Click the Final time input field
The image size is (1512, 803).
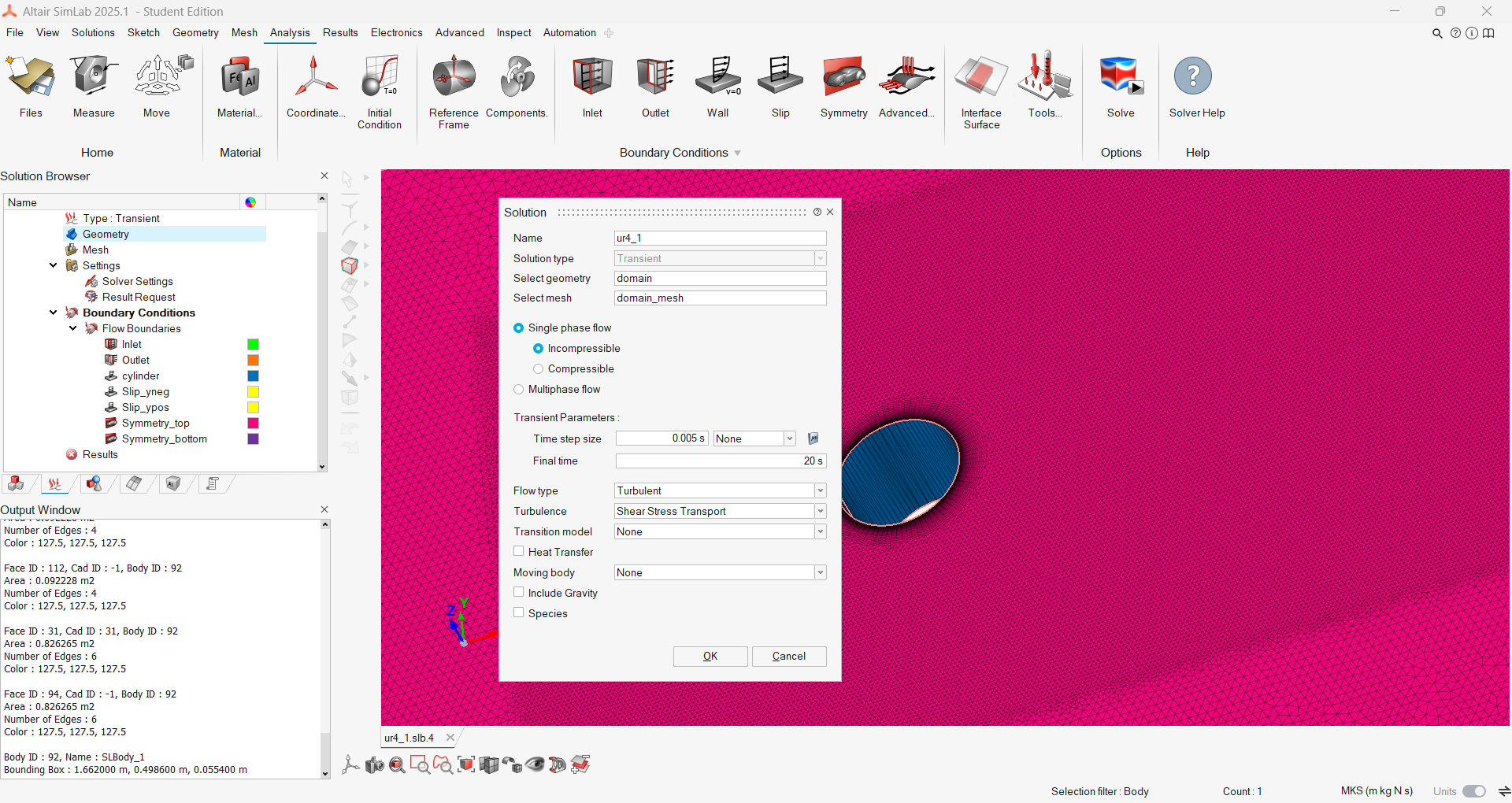click(721, 461)
